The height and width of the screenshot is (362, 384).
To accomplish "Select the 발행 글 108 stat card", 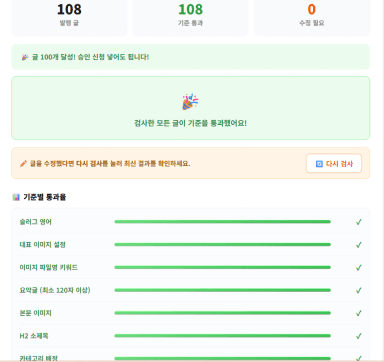I will (69, 17).
